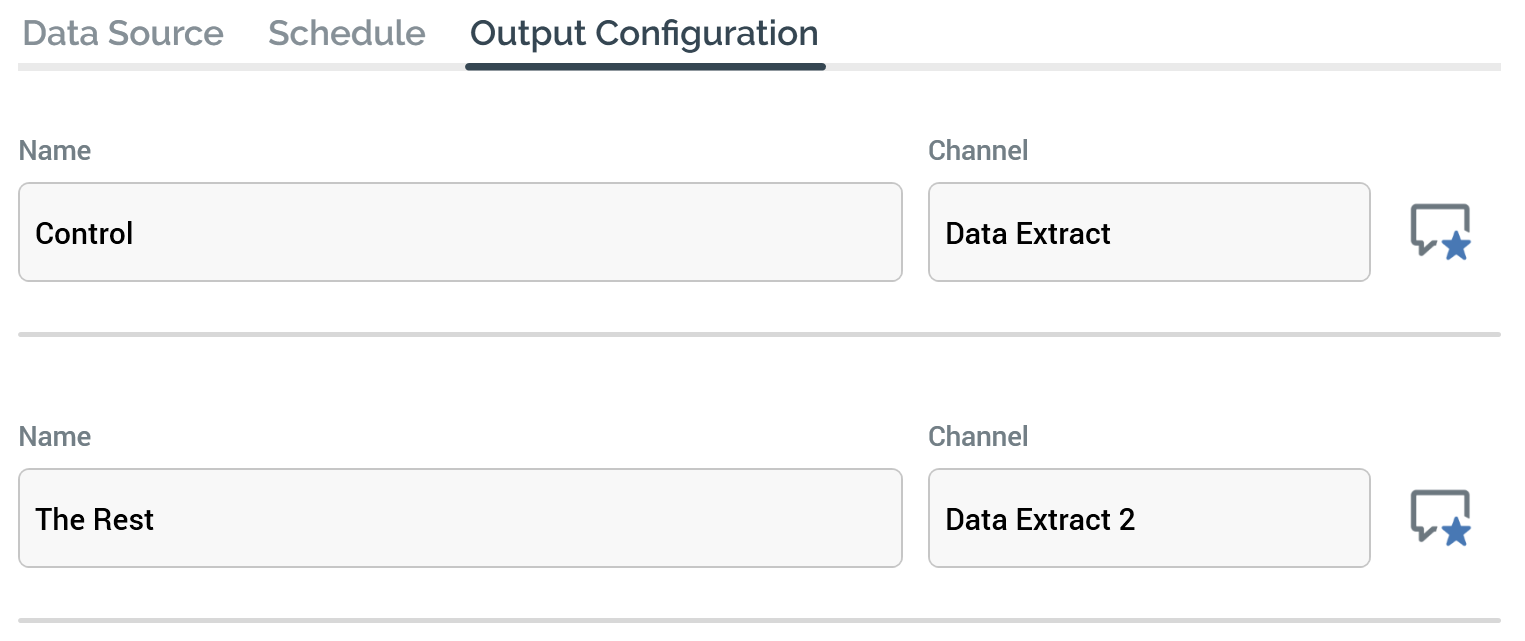Screen dimensions: 1525x641
Task: Click the Name label above The Rest
Action: tap(55, 437)
